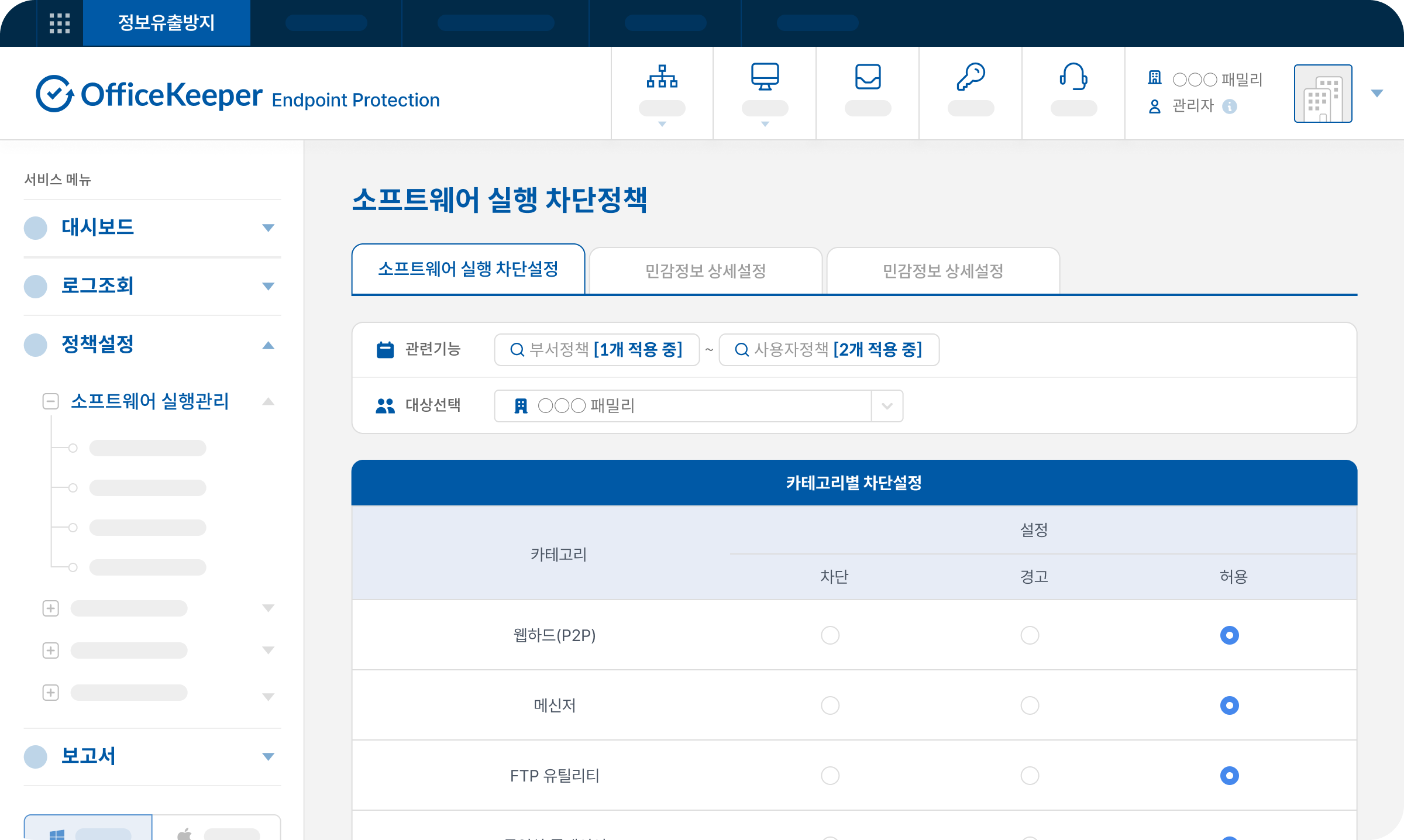Select 허용 radio for FTP 유틸리티
Viewport: 1404px width, 840px height.
click(x=1229, y=776)
